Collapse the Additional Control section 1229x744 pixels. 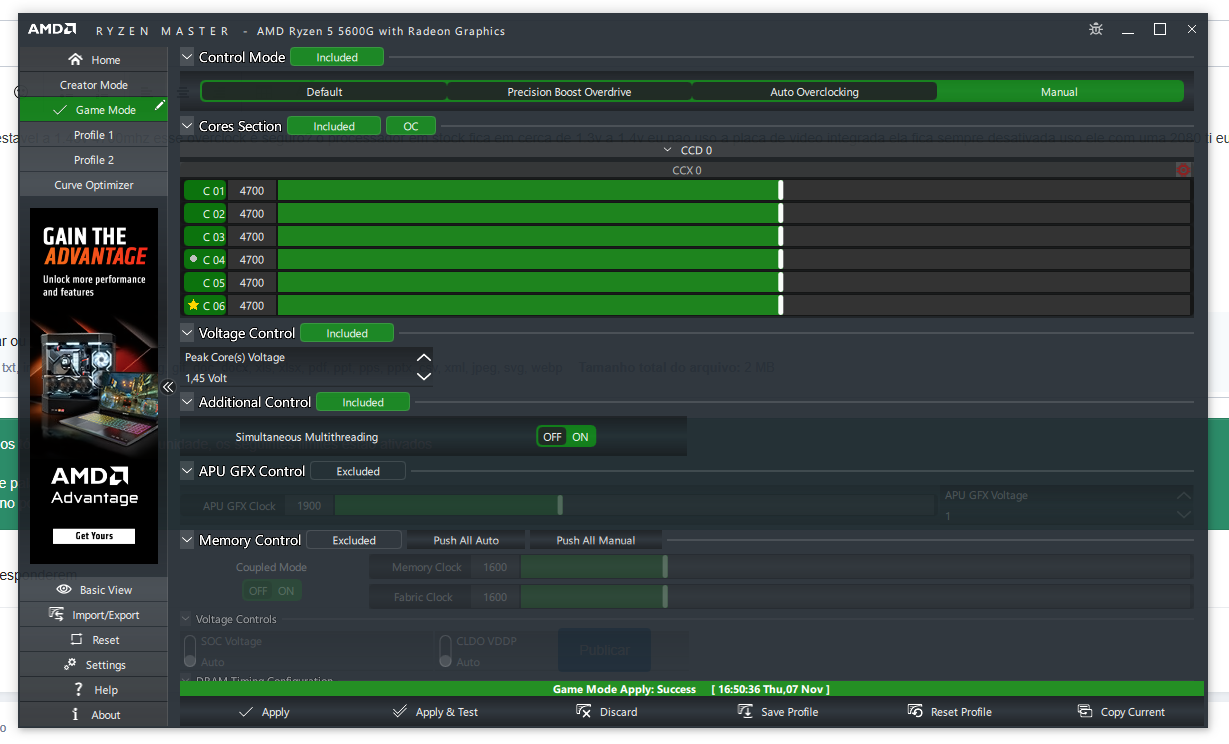pyautogui.click(x=187, y=402)
